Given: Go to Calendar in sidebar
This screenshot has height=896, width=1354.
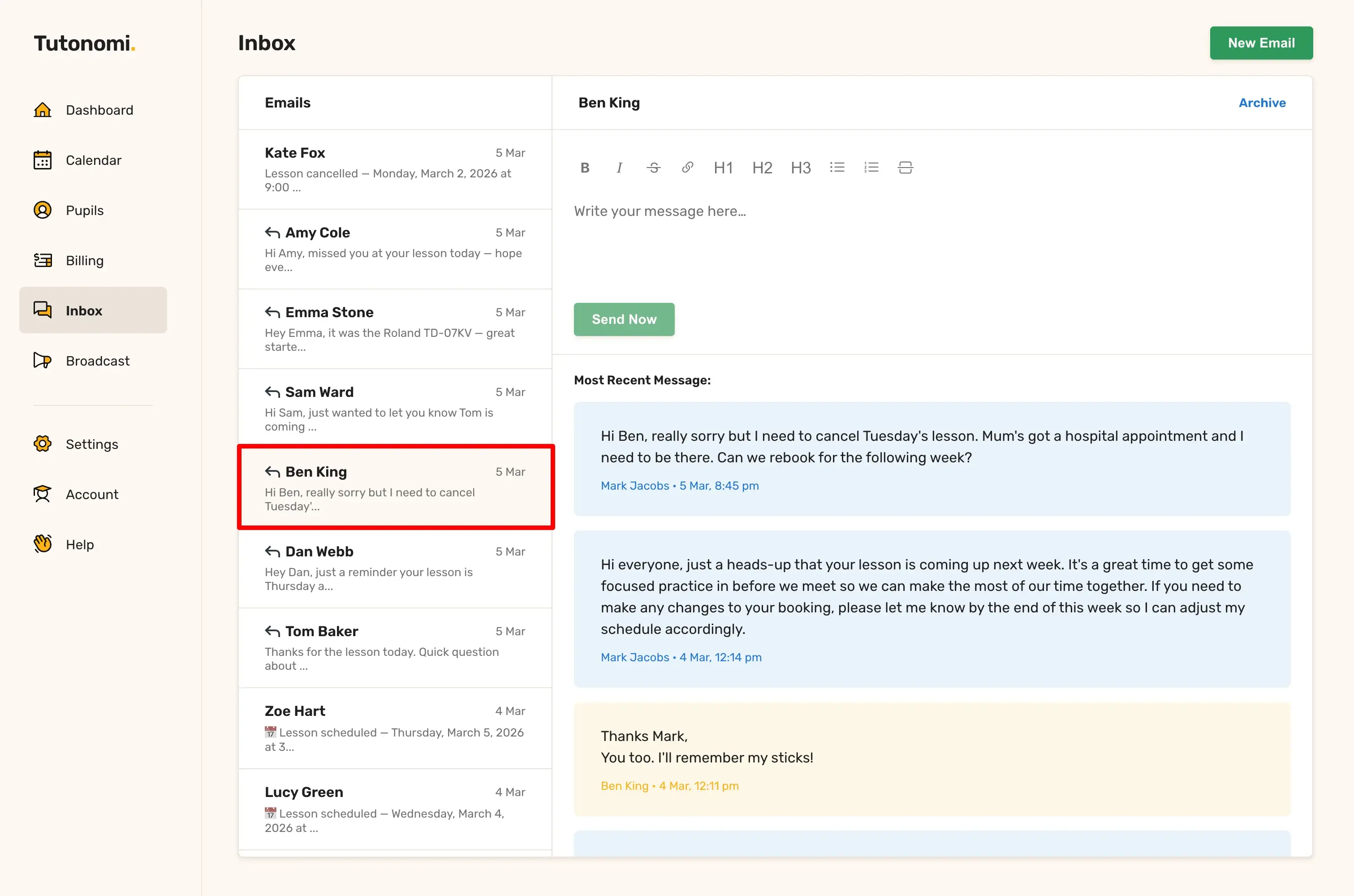Looking at the screenshot, I should tap(93, 160).
